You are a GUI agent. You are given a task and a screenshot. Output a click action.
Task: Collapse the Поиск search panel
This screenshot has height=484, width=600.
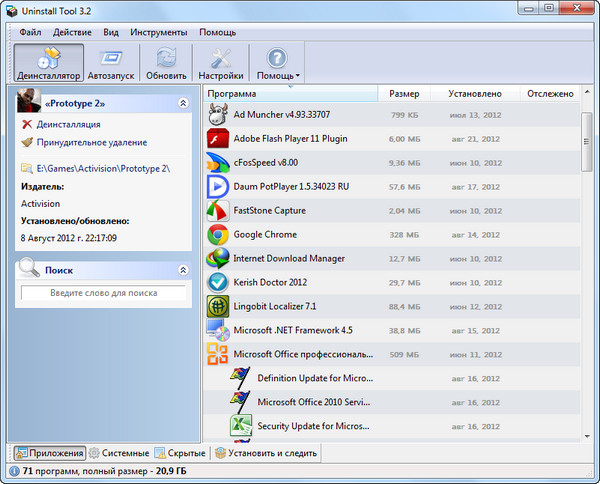coord(182,270)
